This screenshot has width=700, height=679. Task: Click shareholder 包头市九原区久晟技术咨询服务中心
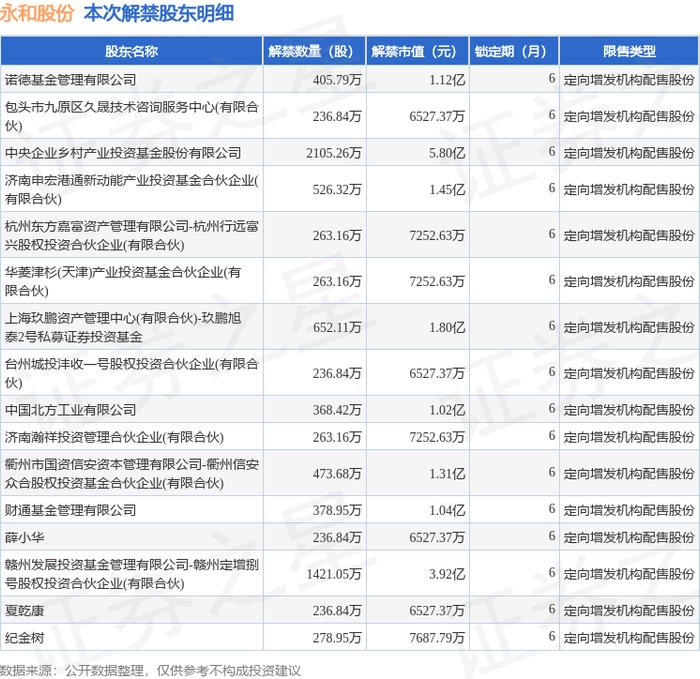pyautogui.click(x=132, y=116)
